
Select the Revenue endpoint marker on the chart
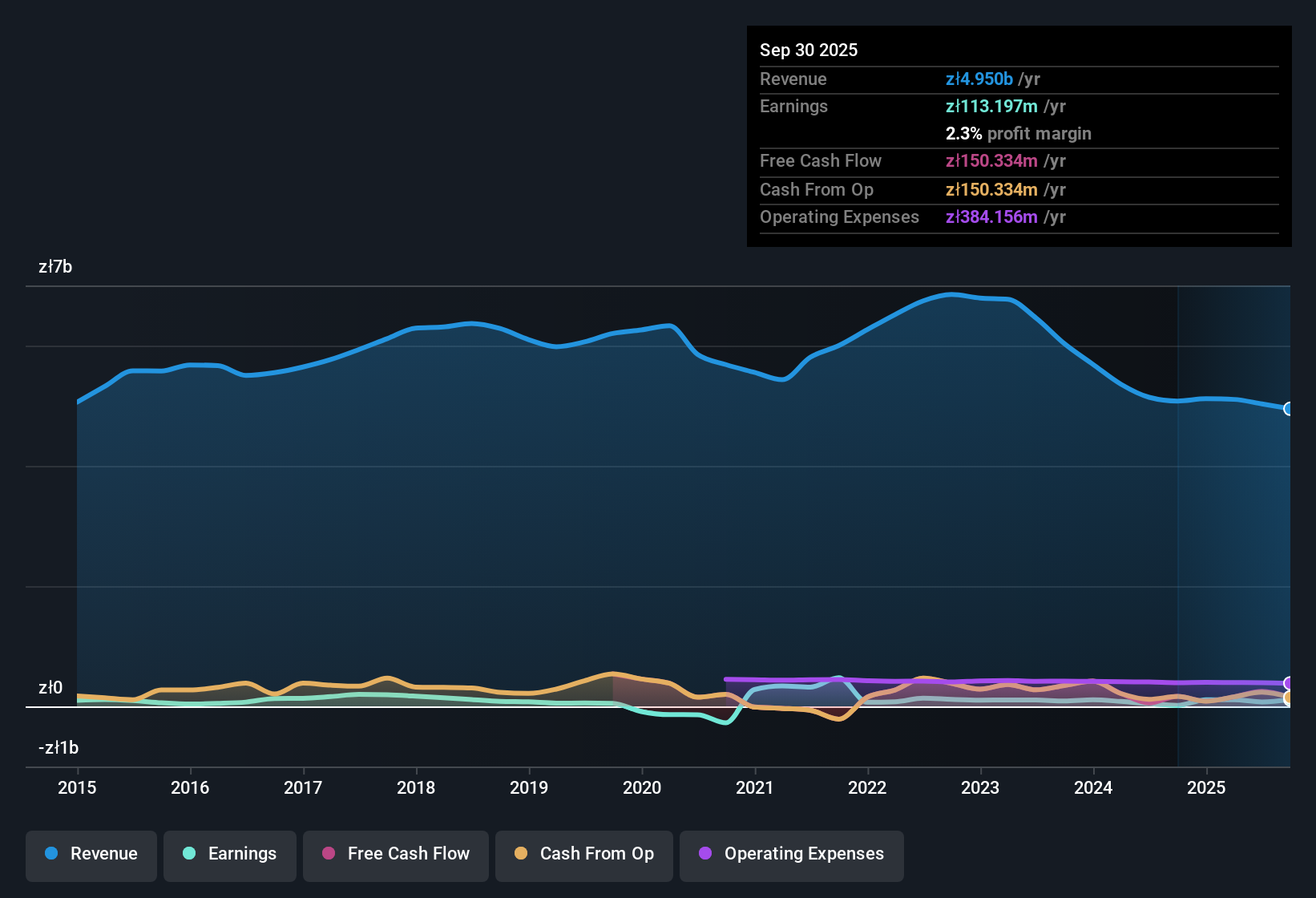click(x=1289, y=409)
